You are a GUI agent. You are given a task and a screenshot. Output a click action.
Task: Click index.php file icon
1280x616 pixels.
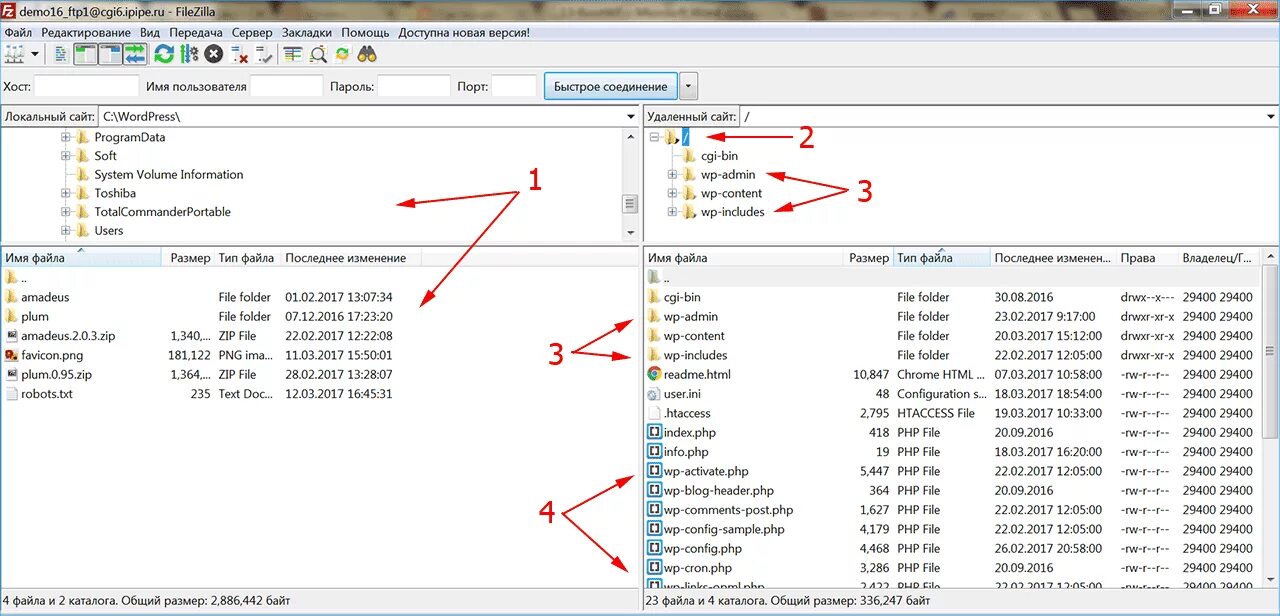click(x=654, y=432)
